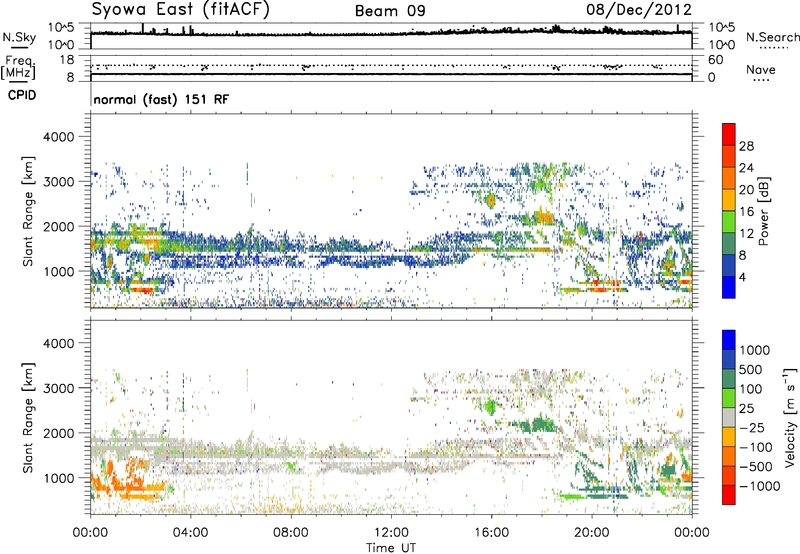Click the '60' Nave axis tick

pyautogui.click(x=715, y=60)
